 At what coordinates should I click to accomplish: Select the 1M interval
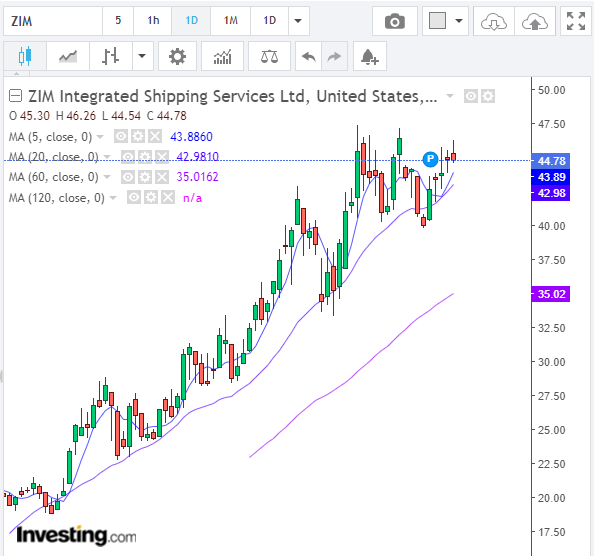[231, 21]
